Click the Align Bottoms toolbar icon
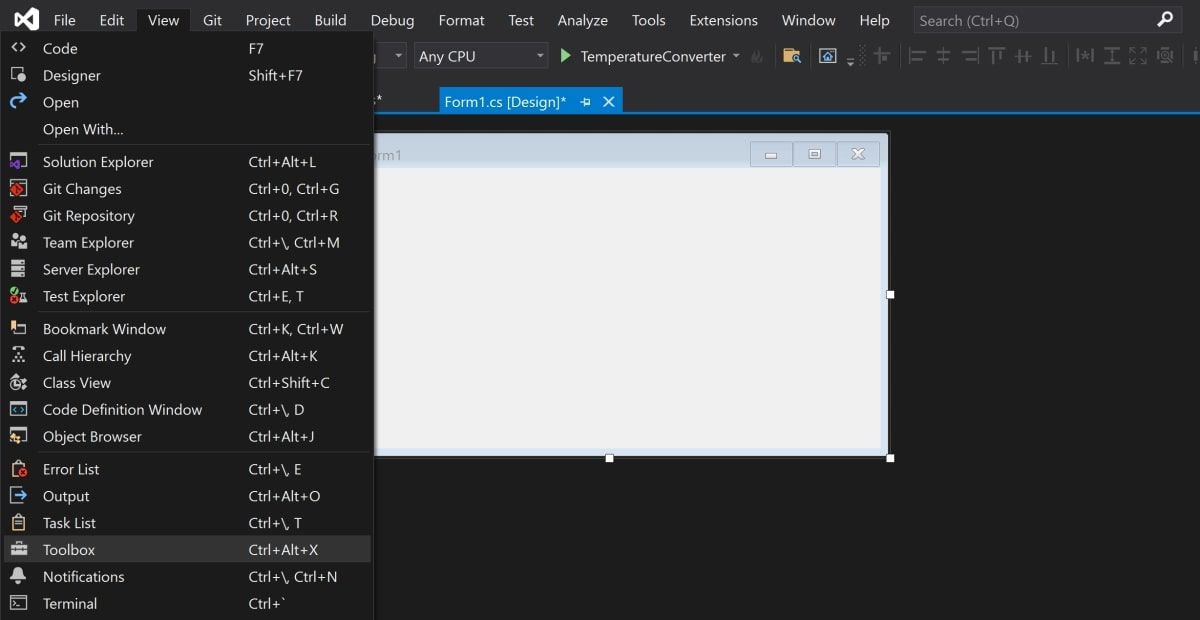This screenshot has height=620, width=1200. (x=1050, y=56)
